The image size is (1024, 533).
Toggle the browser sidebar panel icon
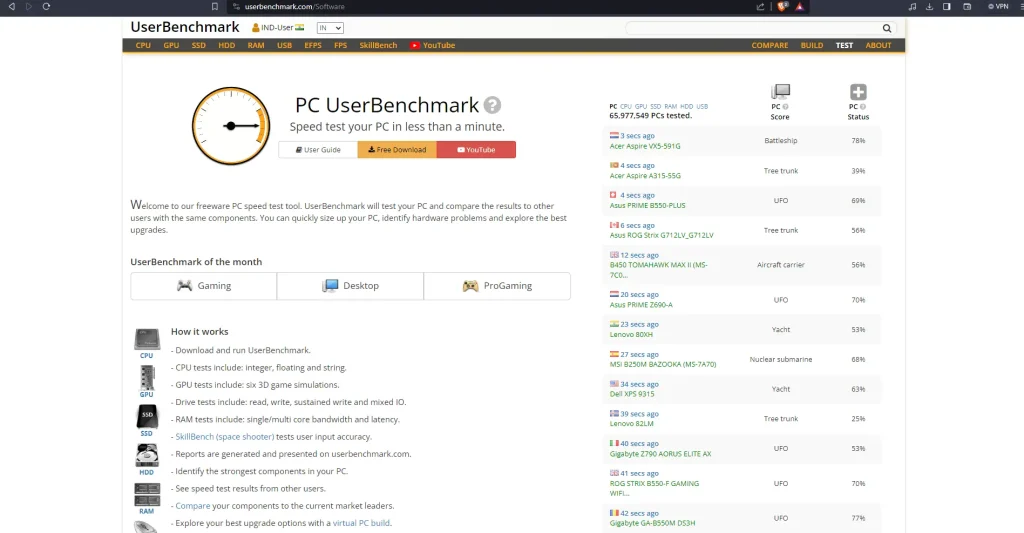946,7
